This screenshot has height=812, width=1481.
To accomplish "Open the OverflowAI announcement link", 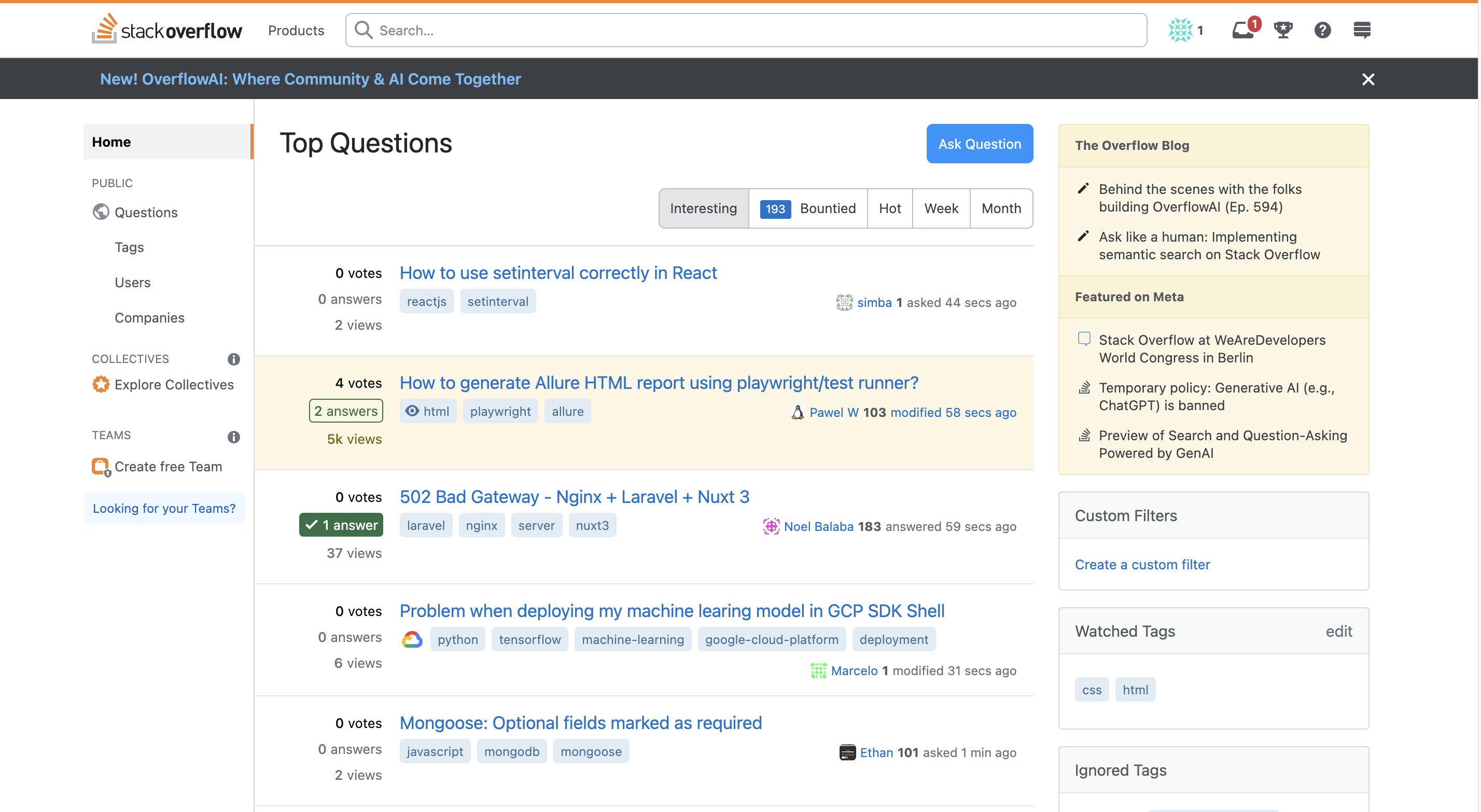I will click(311, 79).
